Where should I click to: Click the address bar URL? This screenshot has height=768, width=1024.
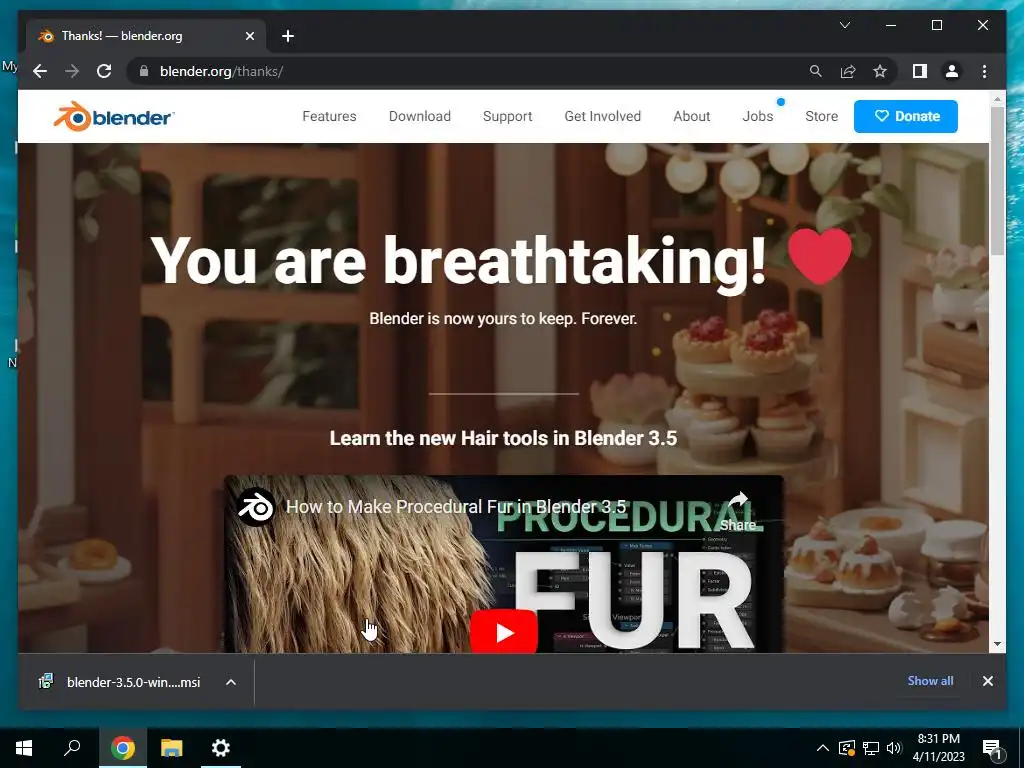pyautogui.click(x=221, y=71)
